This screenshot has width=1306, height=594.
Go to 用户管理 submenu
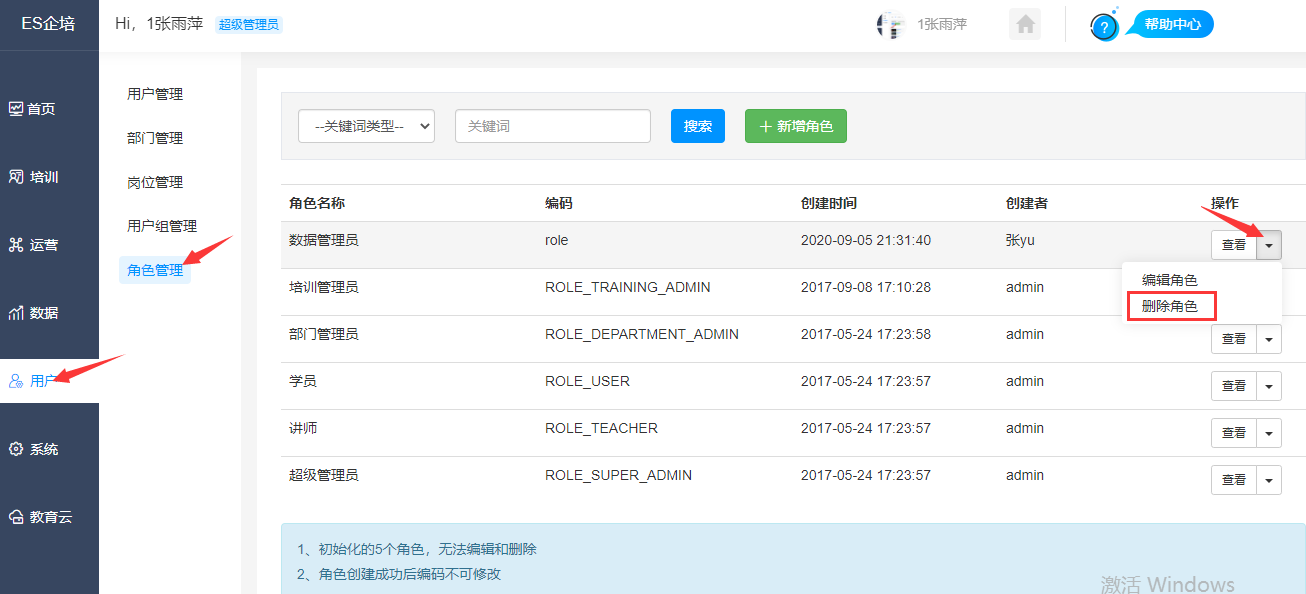[155, 94]
